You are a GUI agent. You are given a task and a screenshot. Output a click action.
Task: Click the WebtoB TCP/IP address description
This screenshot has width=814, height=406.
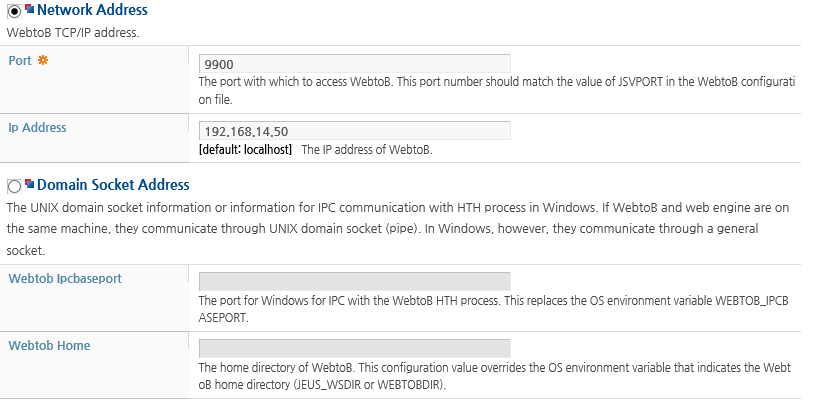pos(73,33)
